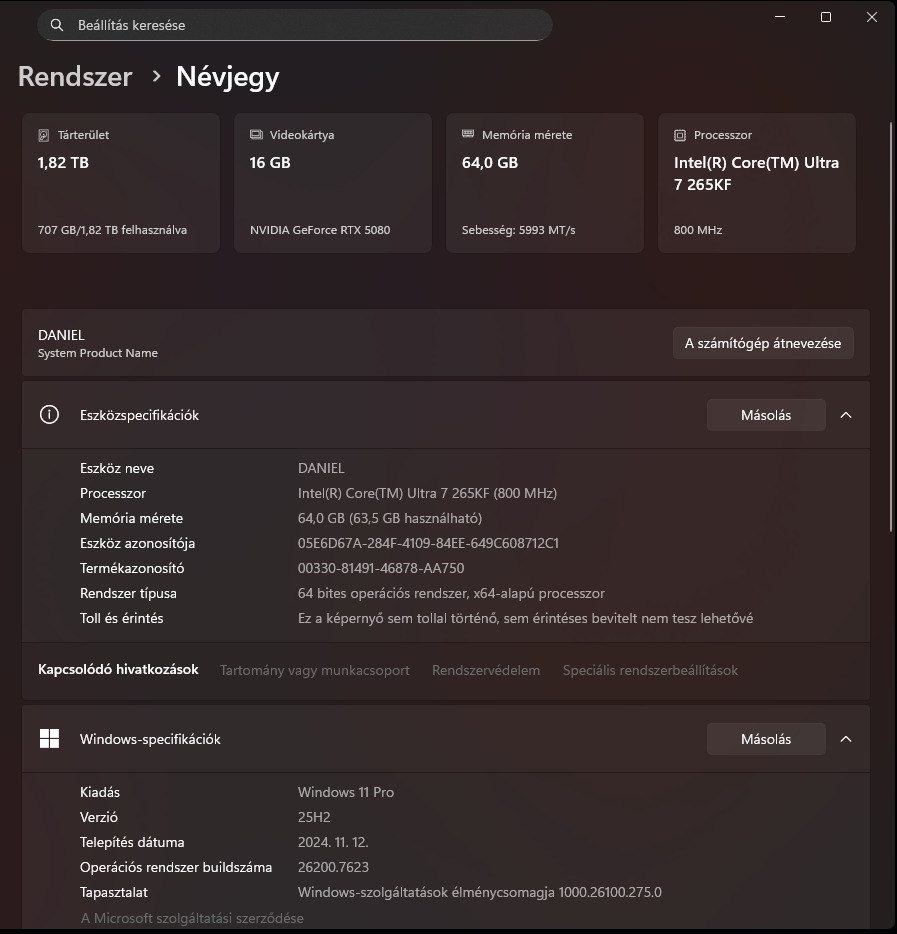897x934 pixels.
Task: Click the Eszközspecifikációk info icon
Action: [x=49, y=415]
